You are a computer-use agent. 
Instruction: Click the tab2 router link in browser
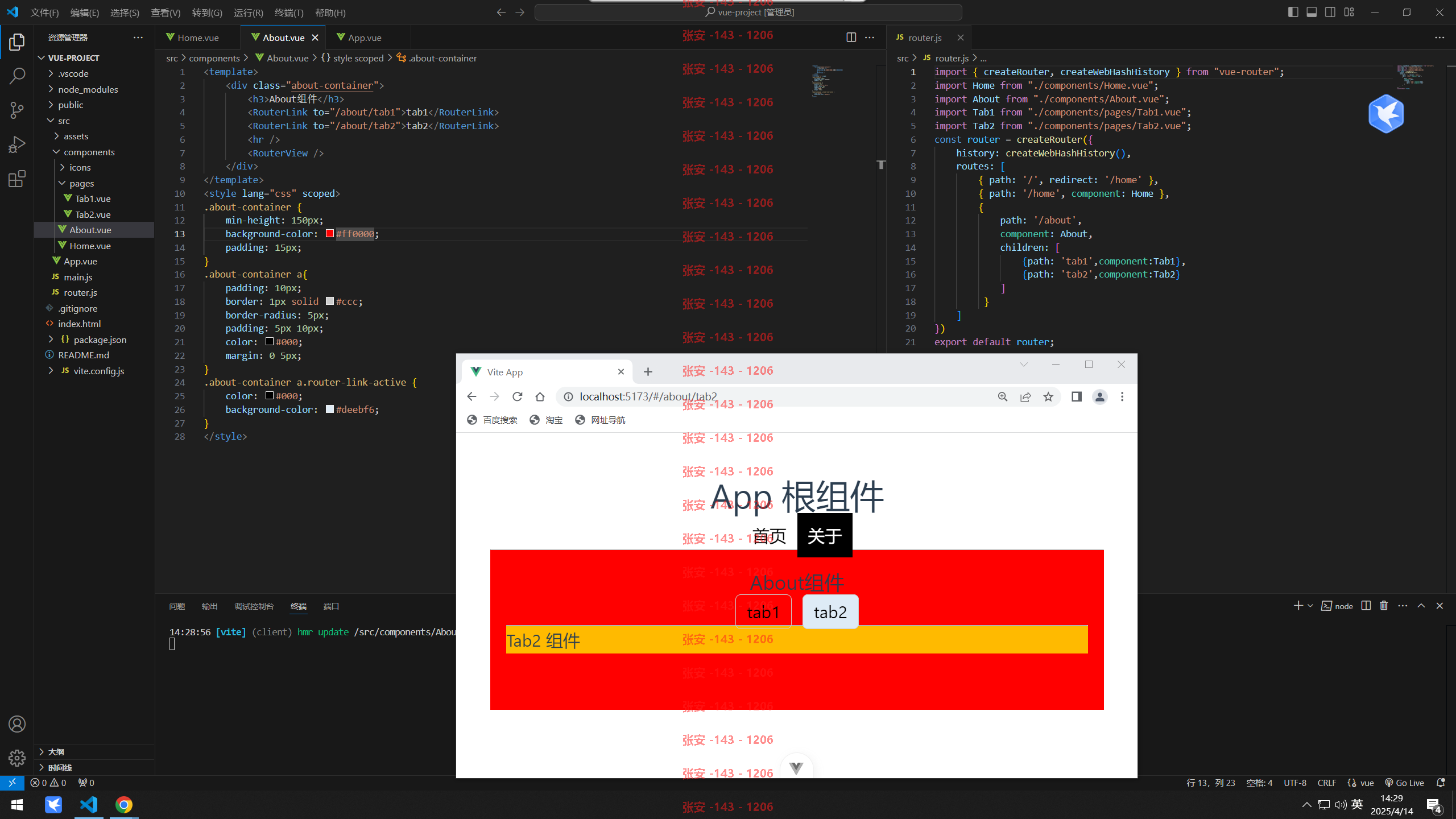coord(830,612)
